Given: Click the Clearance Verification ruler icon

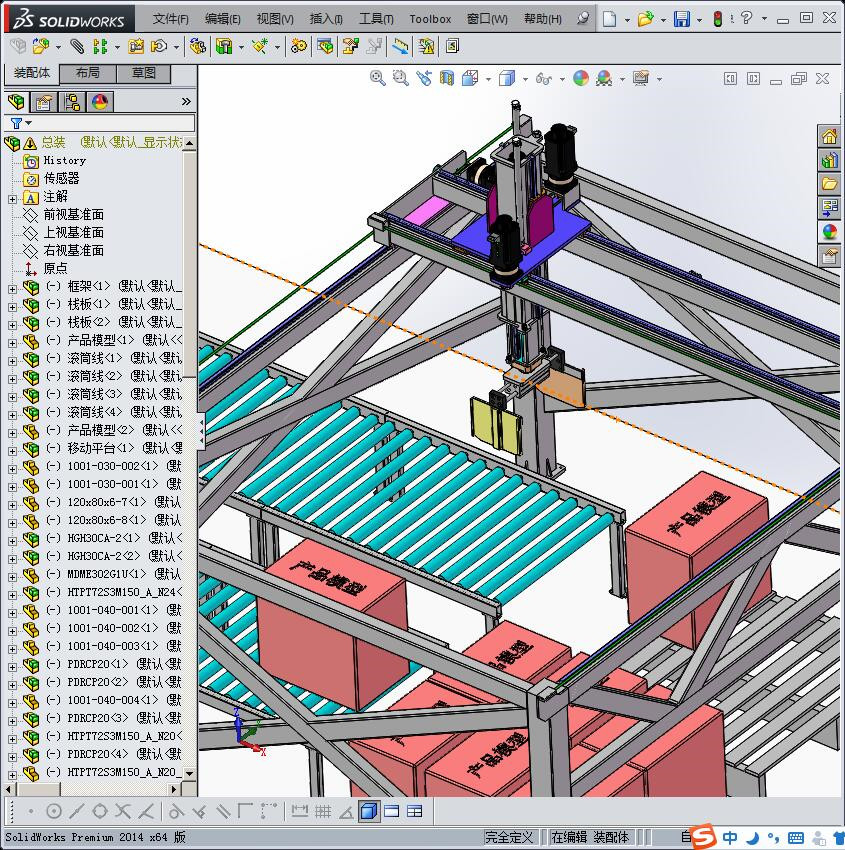Looking at the screenshot, I should [x=401, y=47].
